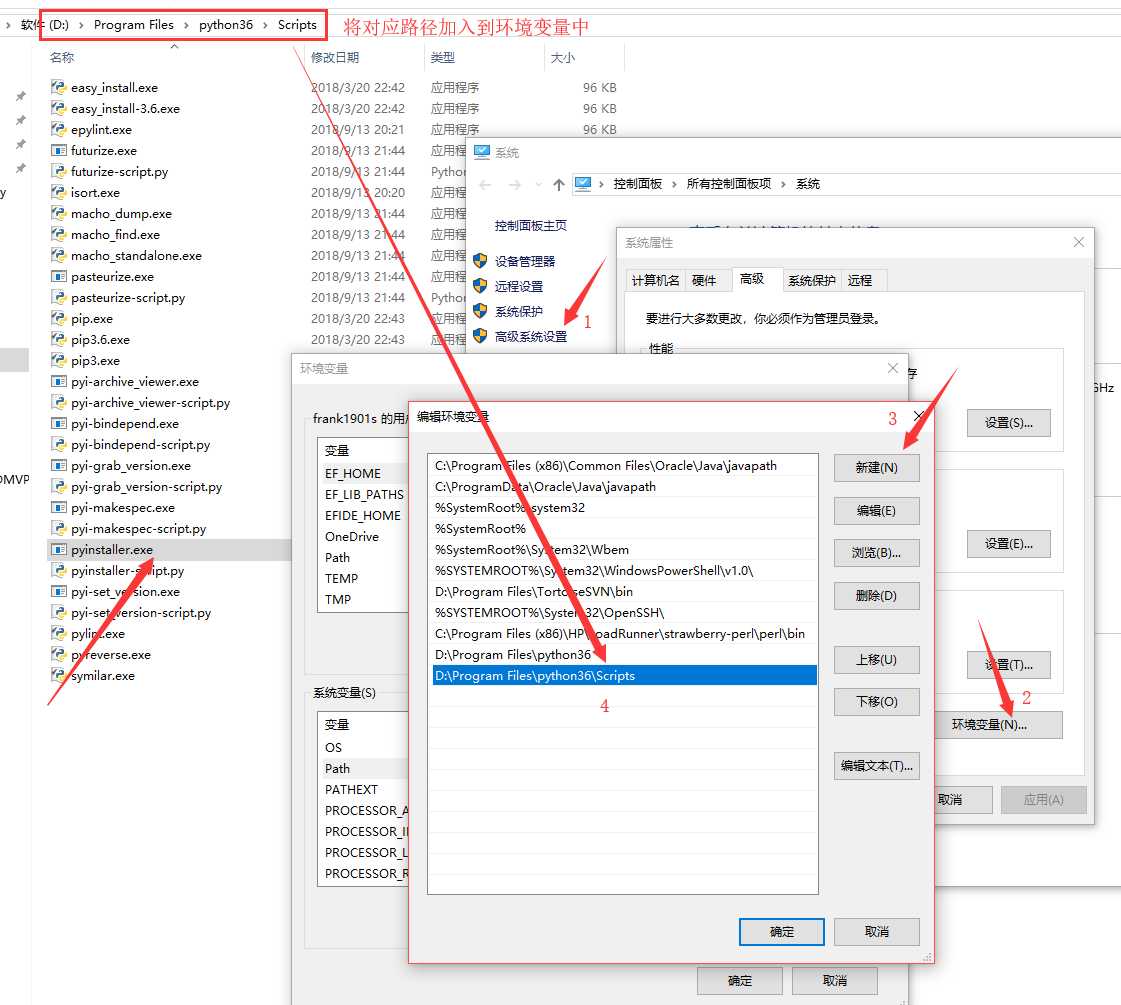The image size is (1121, 1005).
Task: Click 编辑(E) button
Action: coord(876,510)
